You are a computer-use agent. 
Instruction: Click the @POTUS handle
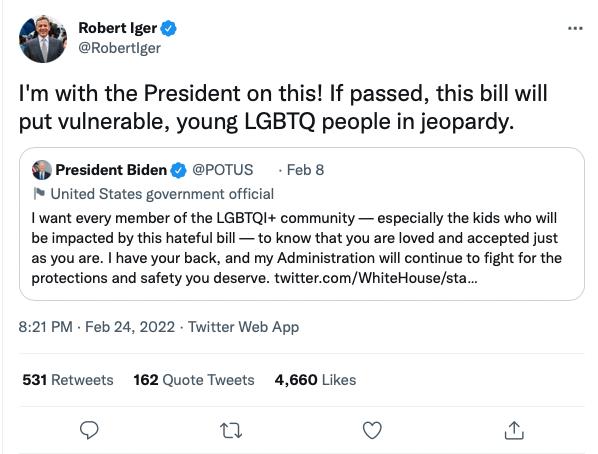(x=223, y=170)
